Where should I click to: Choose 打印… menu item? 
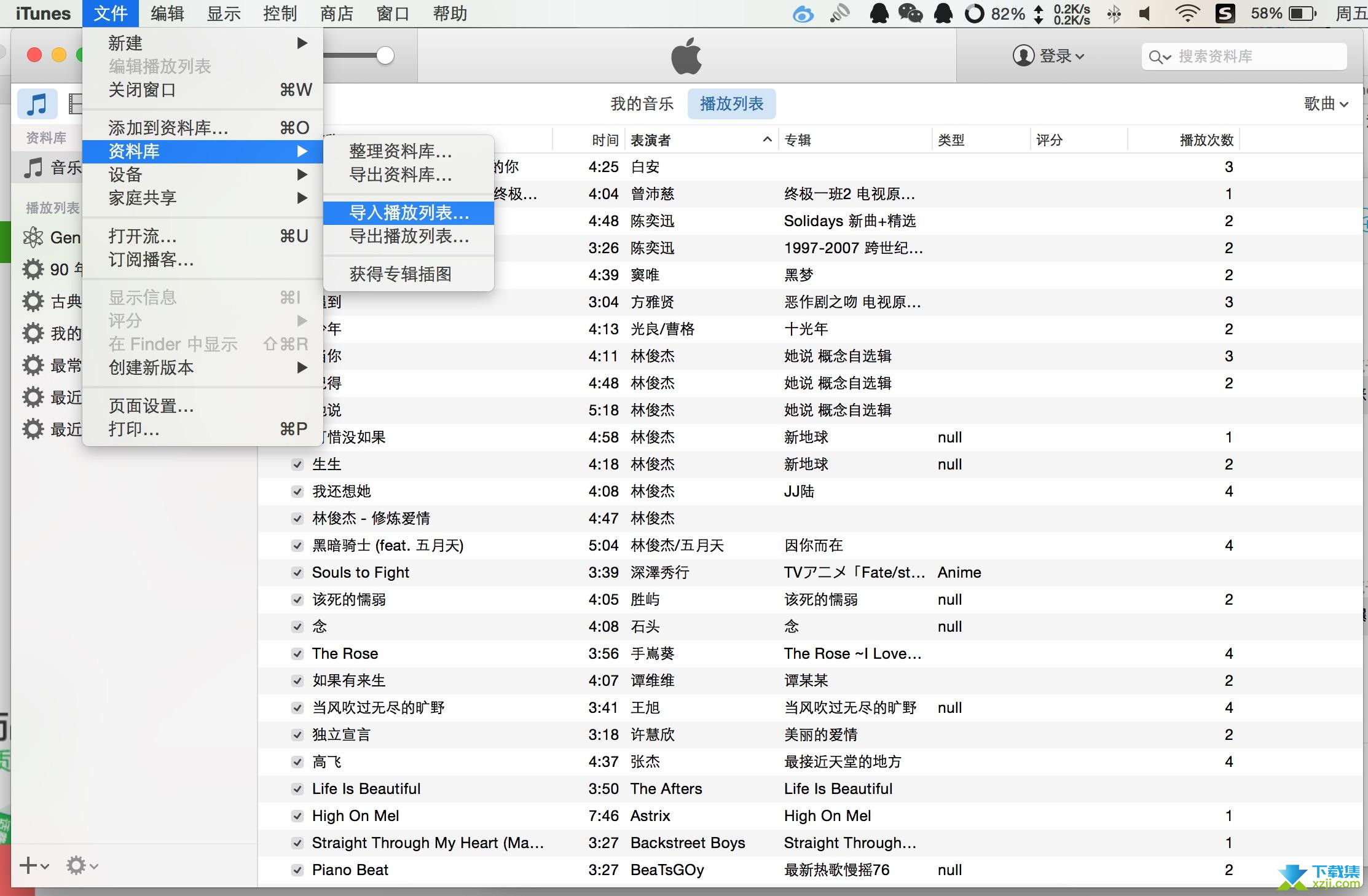point(203,429)
